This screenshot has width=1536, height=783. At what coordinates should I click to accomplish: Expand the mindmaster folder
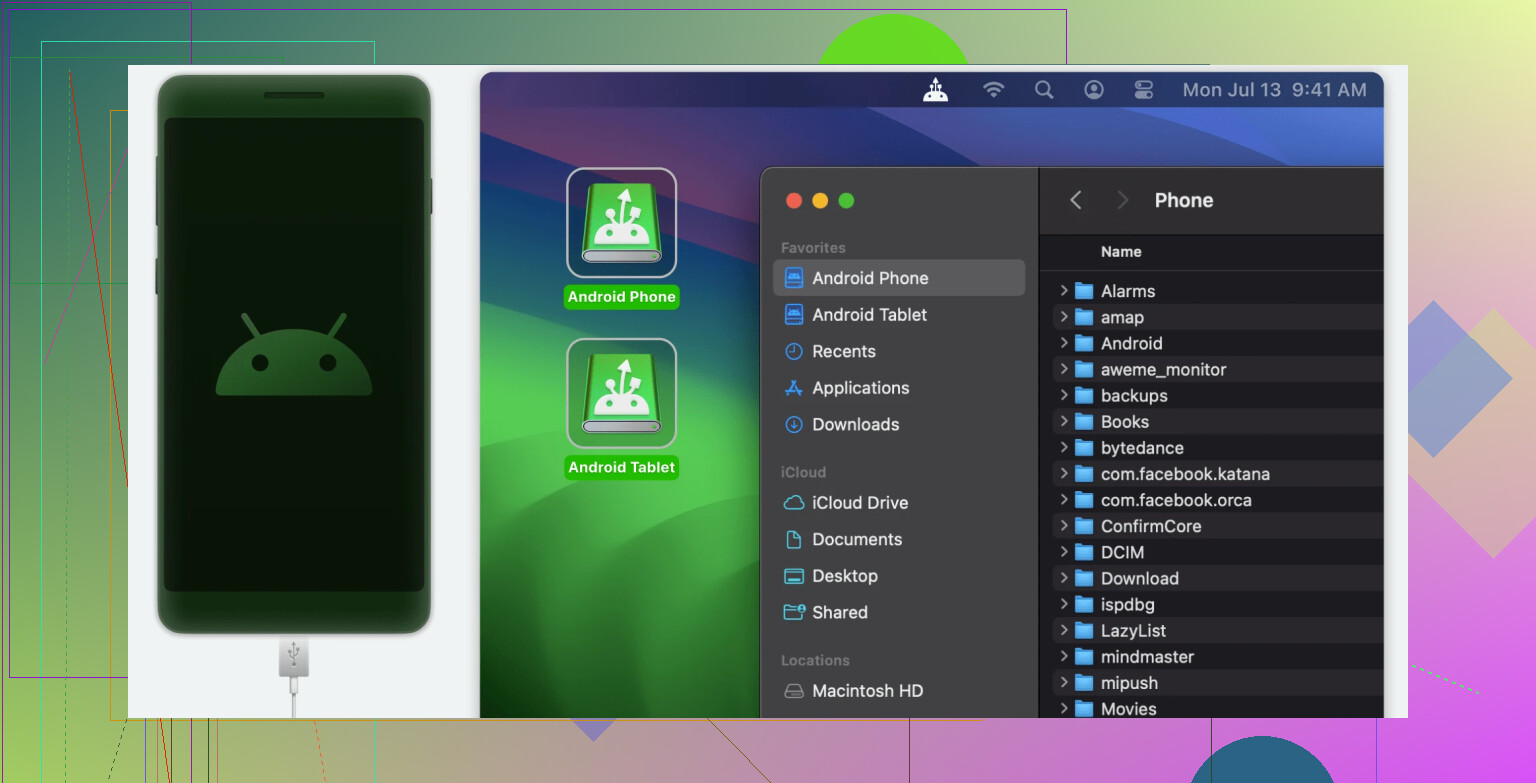coord(1064,657)
